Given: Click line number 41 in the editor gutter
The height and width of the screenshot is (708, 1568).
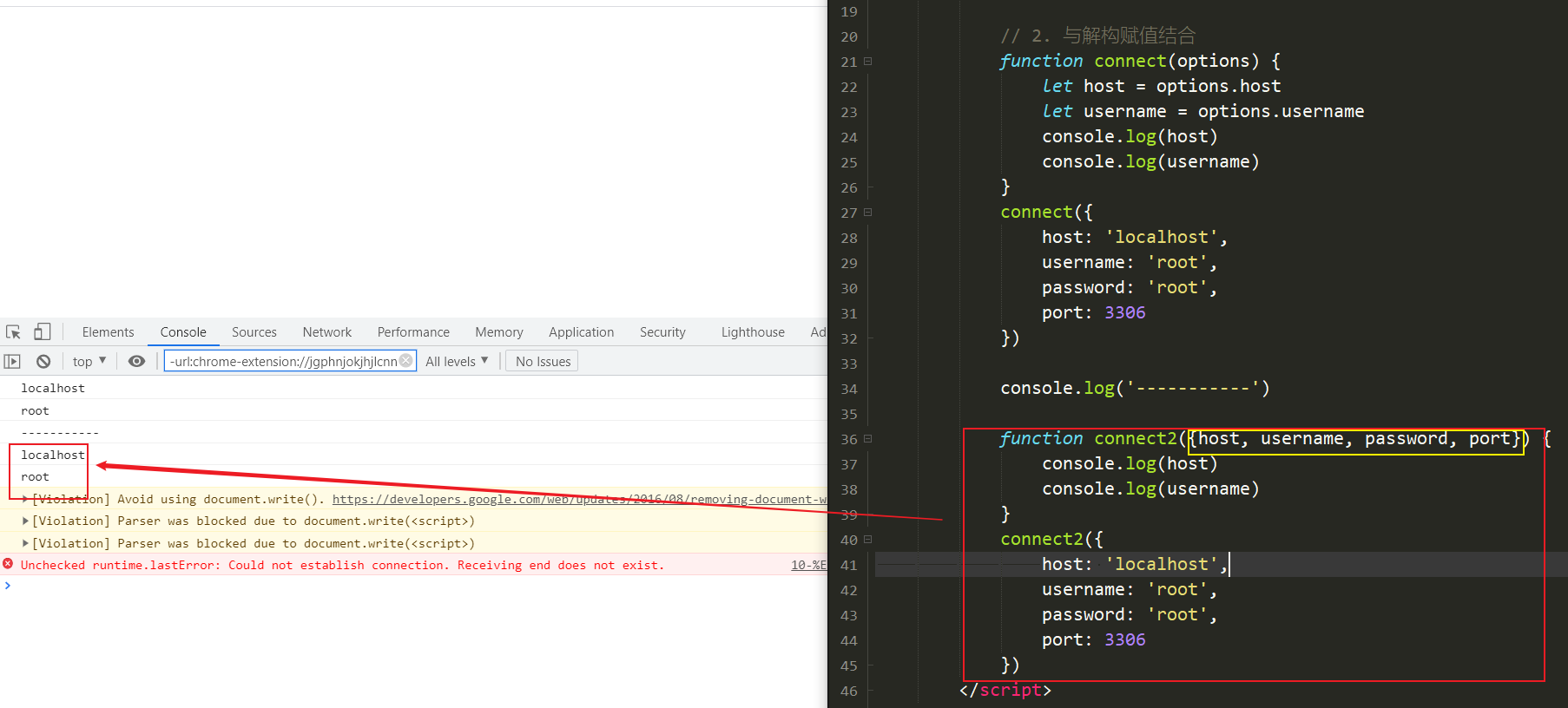Looking at the screenshot, I should pos(849,565).
